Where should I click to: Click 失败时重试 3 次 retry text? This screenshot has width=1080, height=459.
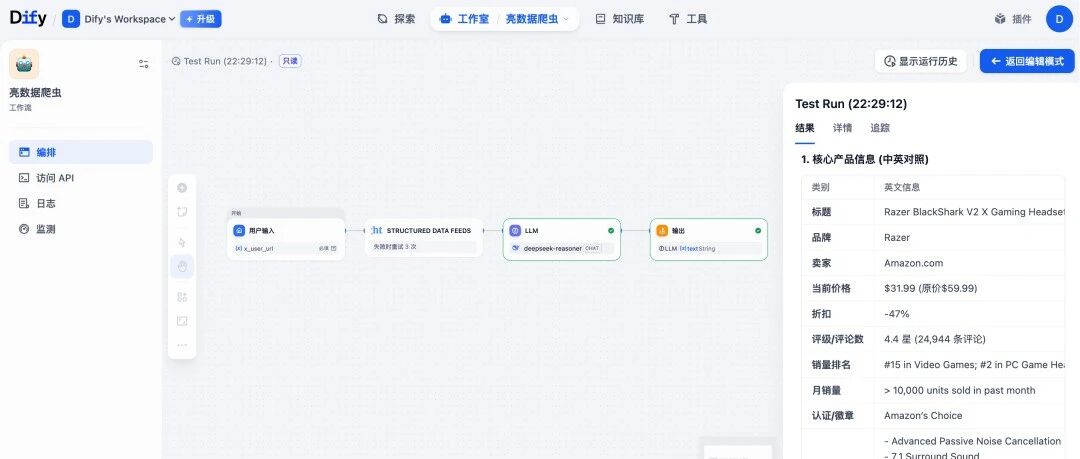(x=395, y=246)
